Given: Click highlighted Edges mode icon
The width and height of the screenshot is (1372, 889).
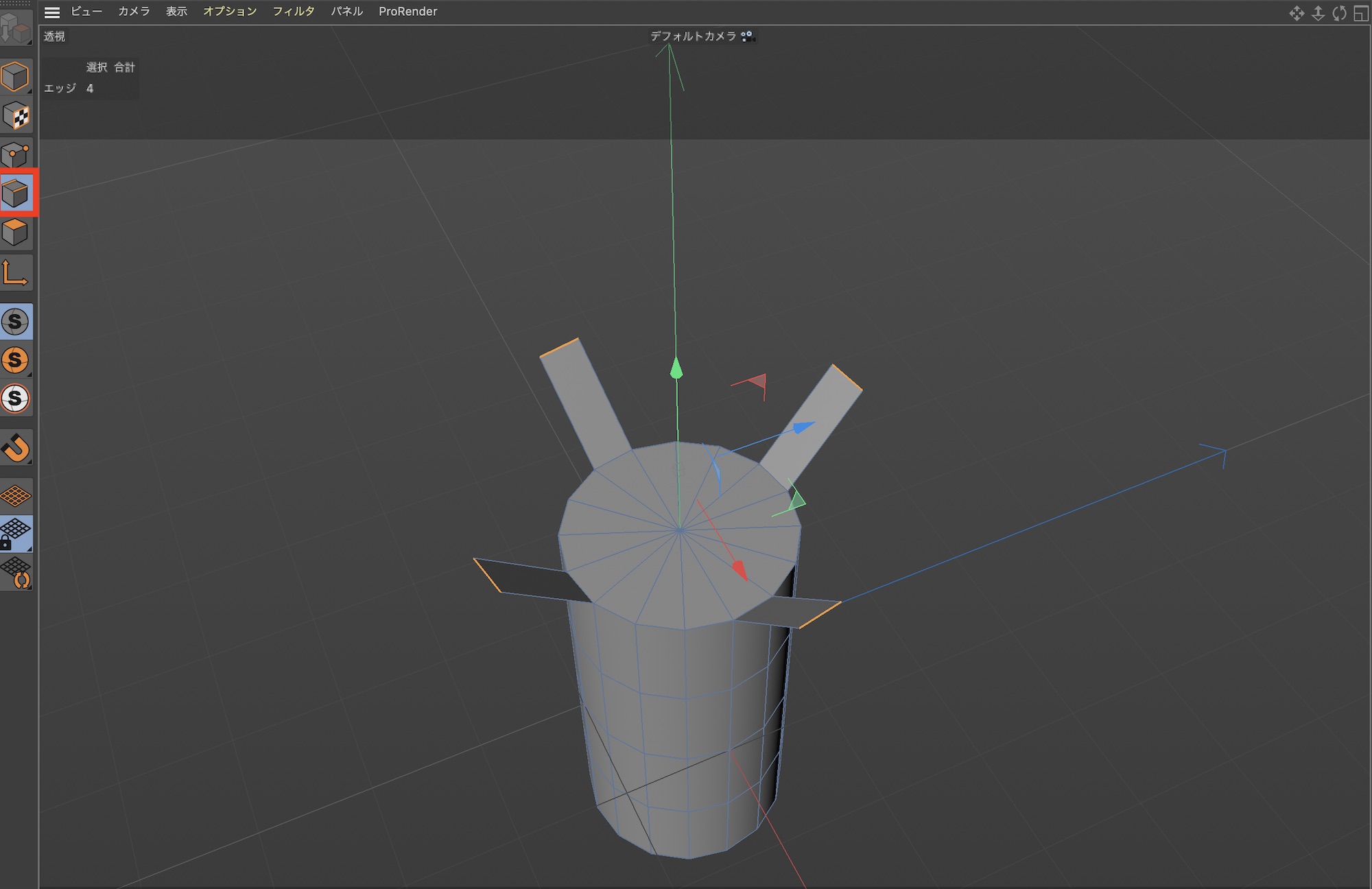Looking at the screenshot, I should click(x=15, y=194).
